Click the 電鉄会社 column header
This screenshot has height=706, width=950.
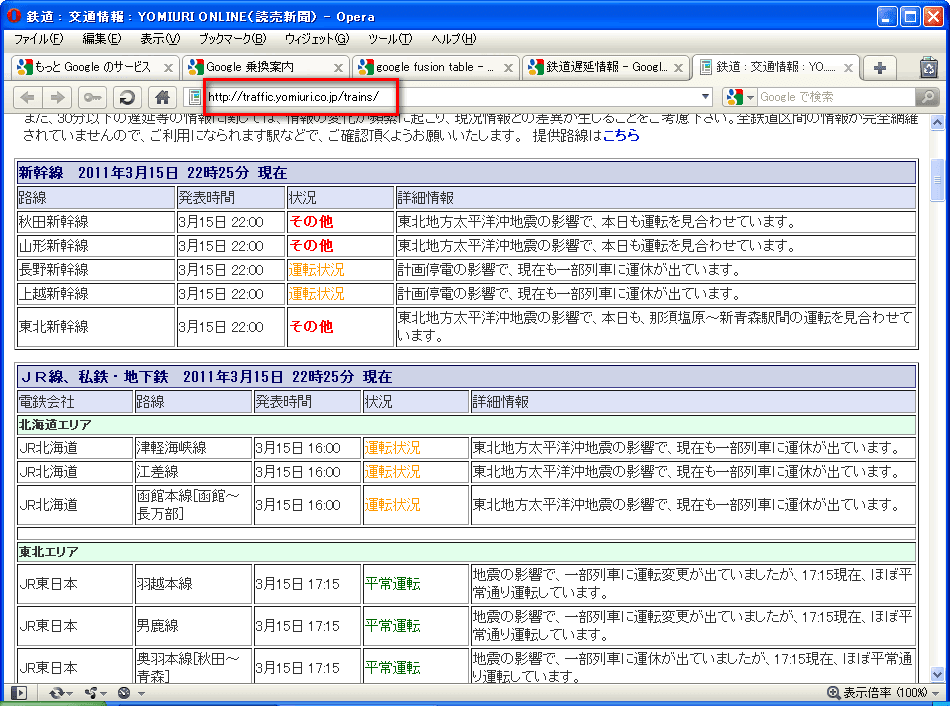(75, 402)
